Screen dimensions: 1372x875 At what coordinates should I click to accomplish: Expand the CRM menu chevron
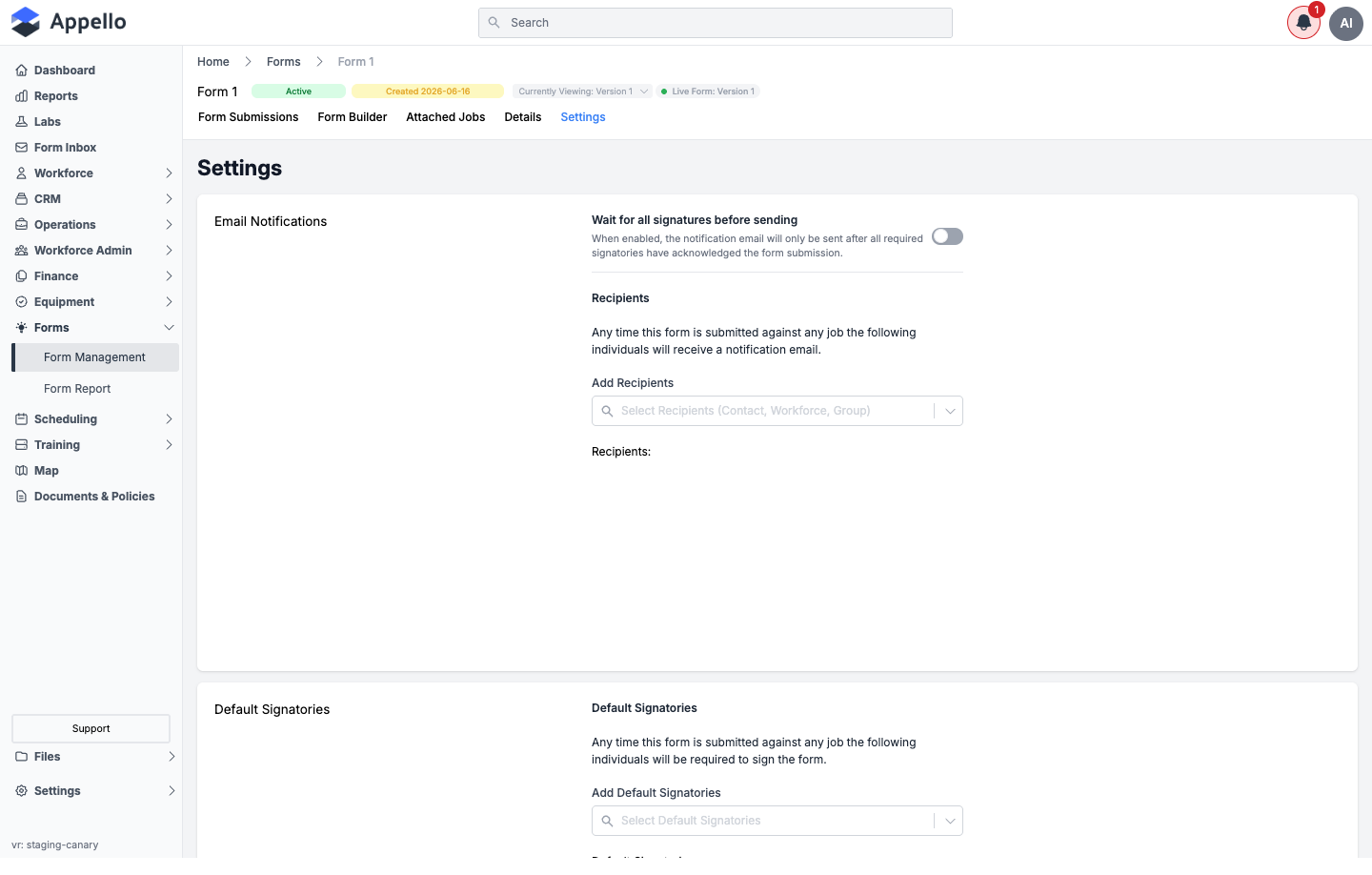click(169, 199)
